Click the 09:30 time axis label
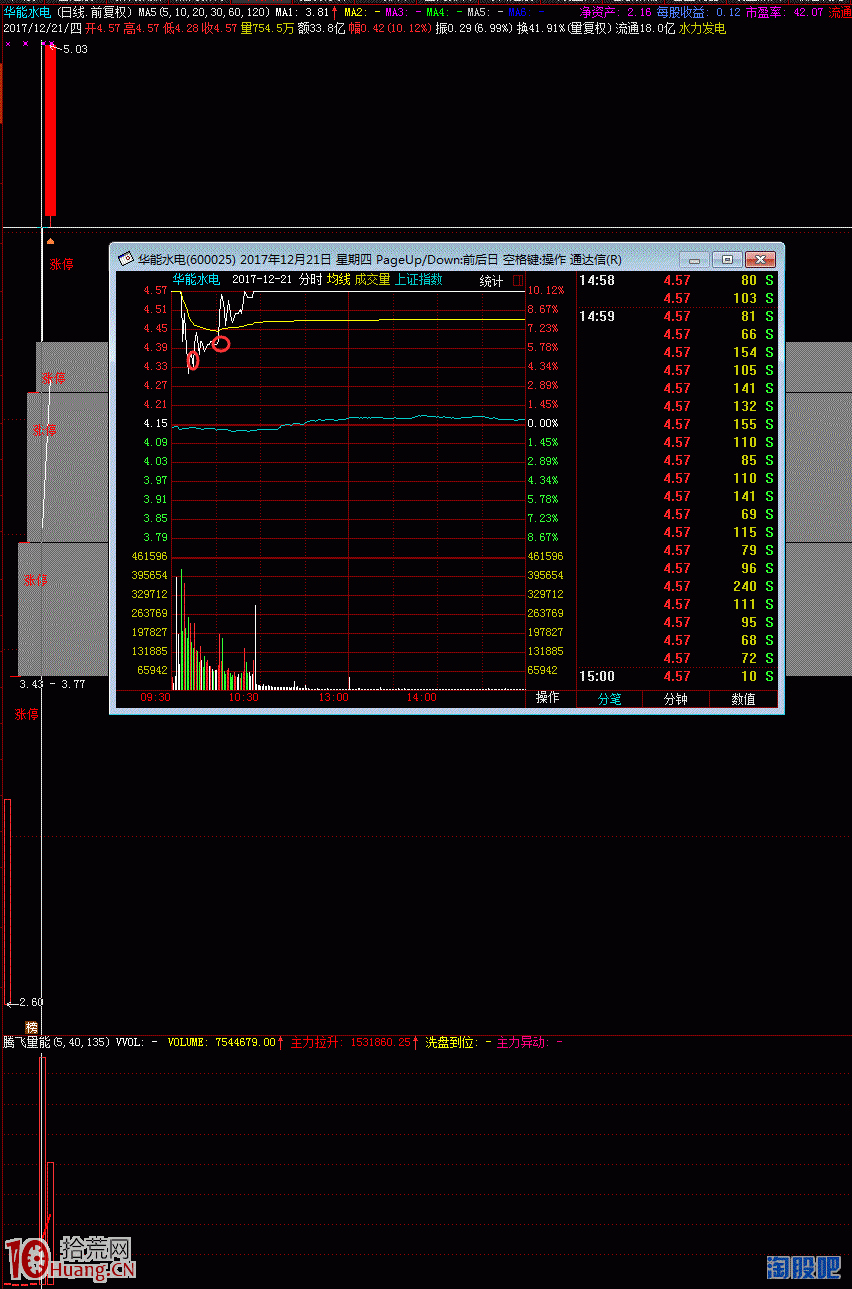This screenshot has height=1289, width=852. click(155, 698)
